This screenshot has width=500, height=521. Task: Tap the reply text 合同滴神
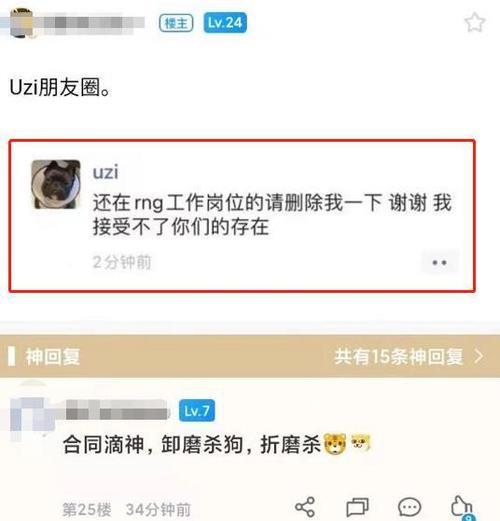tap(103, 444)
